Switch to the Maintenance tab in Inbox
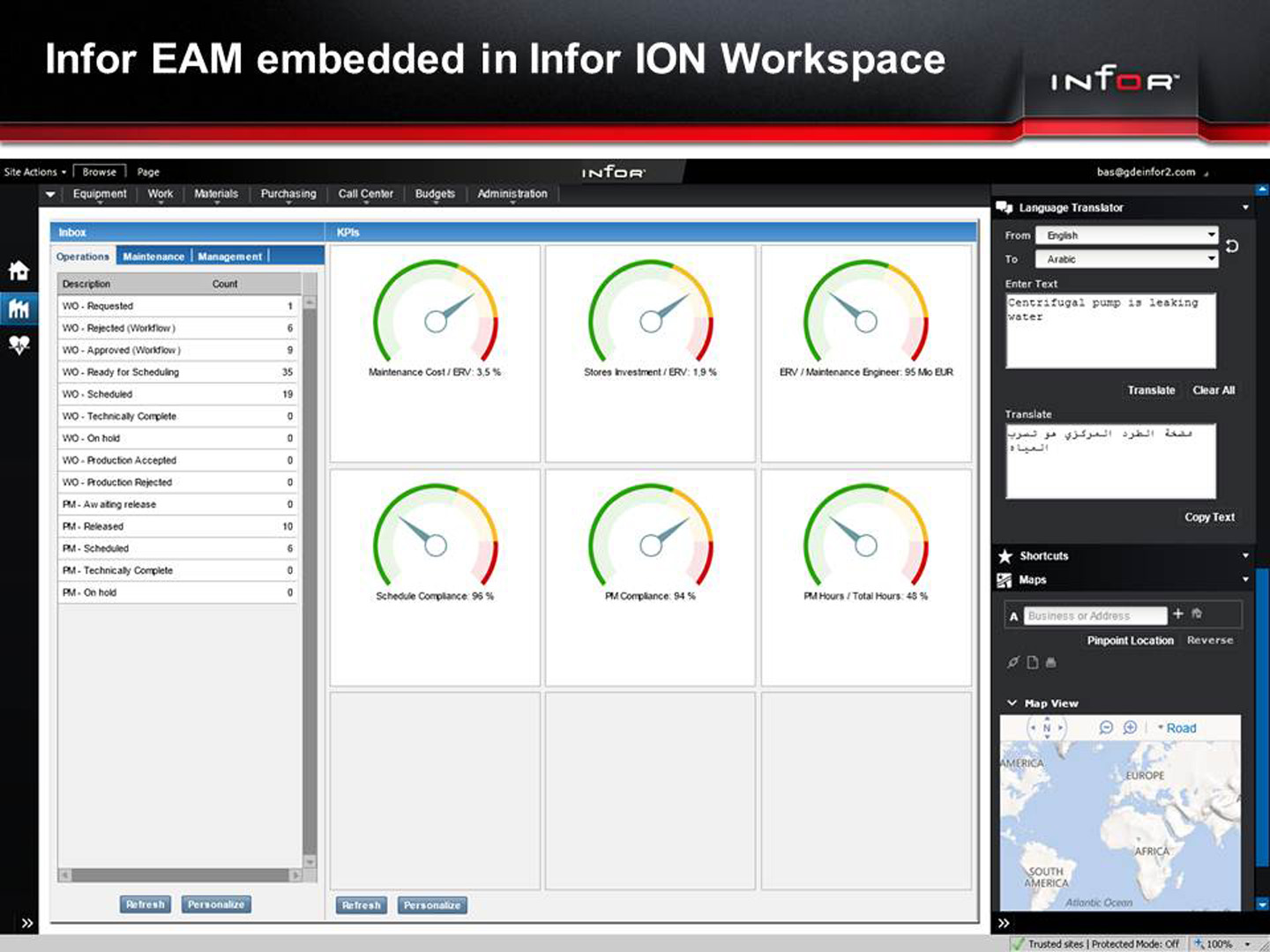Viewport: 1270px width, 952px height. (153, 256)
